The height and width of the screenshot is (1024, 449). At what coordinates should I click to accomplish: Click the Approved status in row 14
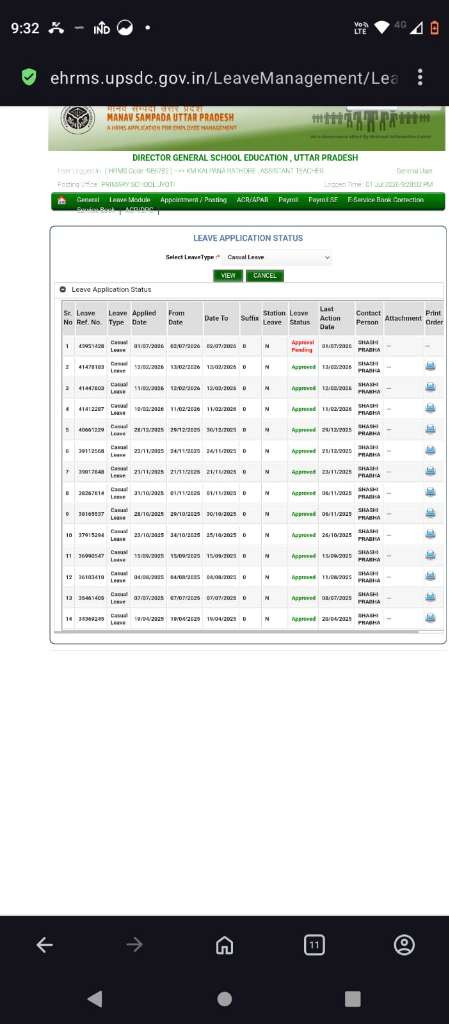303,618
